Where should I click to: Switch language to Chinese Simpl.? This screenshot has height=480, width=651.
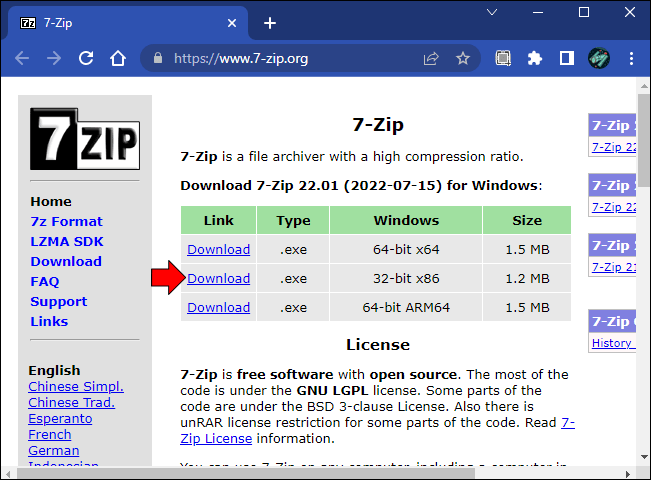point(76,387)
